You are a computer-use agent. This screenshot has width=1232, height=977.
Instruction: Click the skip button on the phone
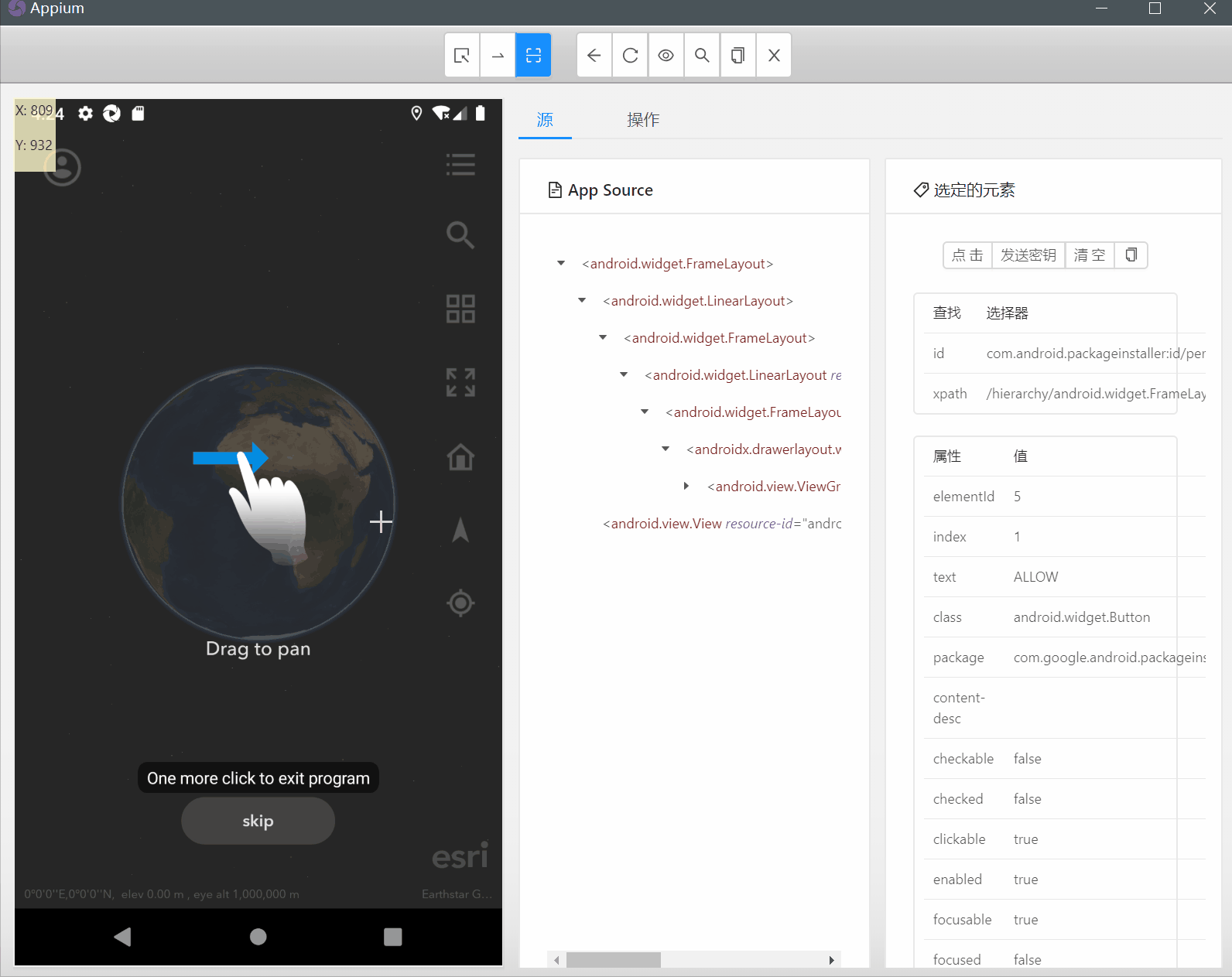pyautogui.click(x=258, y=821)
